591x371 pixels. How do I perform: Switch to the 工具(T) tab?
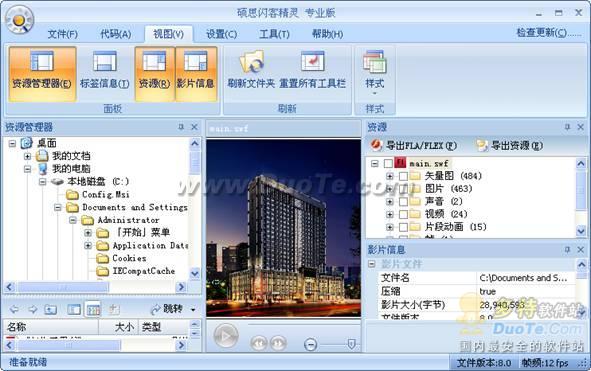pyautogui.click(x=274, y=34)
